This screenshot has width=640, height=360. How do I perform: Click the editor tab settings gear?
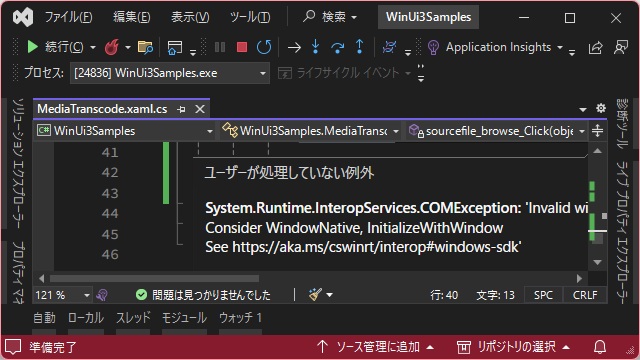(600, 108)
